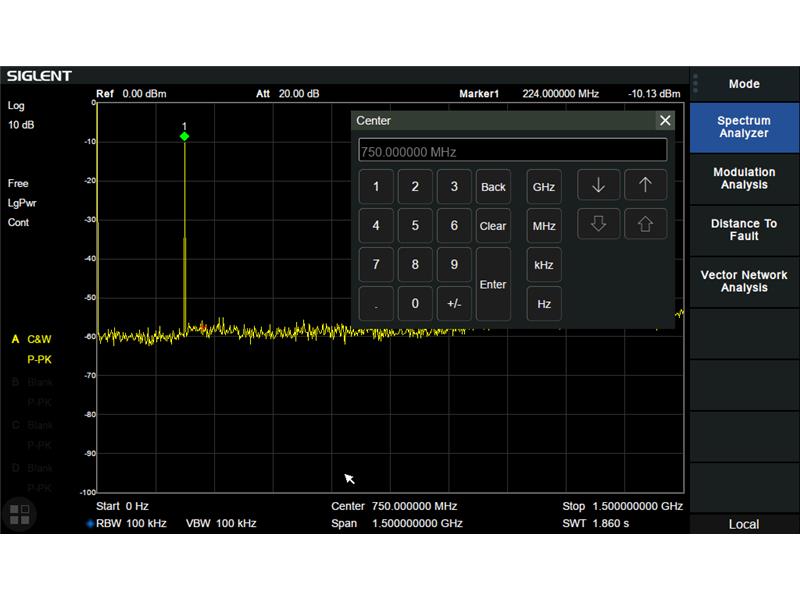Toggle the sign with the +/- key
The height and width of the screenshot is (600, 800).
click(454, 304)
